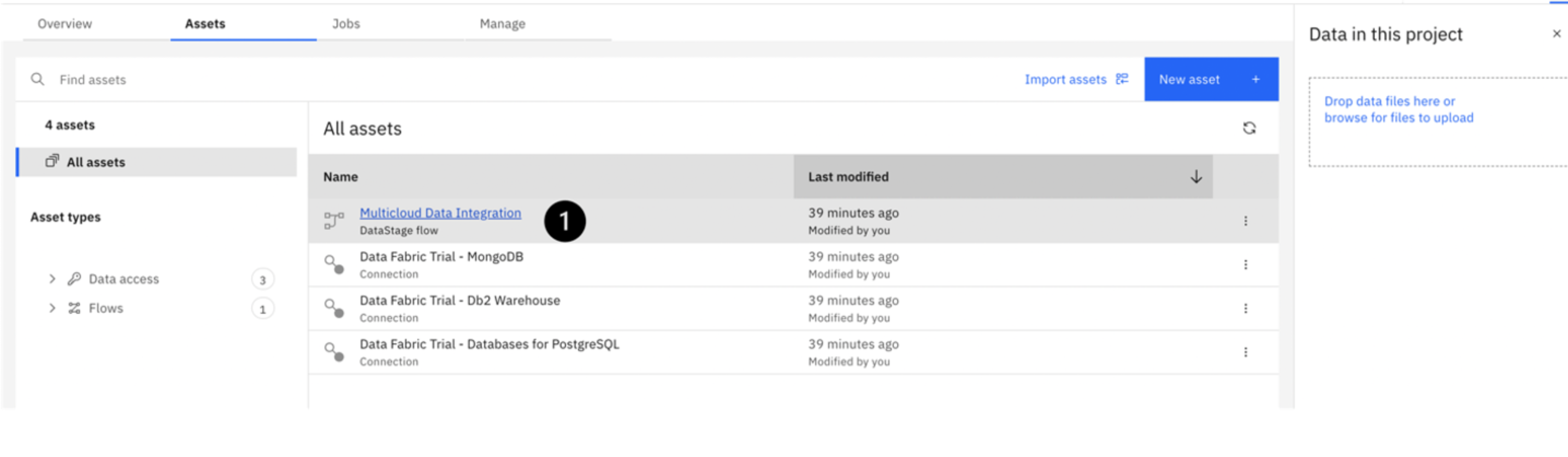Click the Flows count badge 1
The height and width of the screenshot is (457, 1568).
coord(262,309)
